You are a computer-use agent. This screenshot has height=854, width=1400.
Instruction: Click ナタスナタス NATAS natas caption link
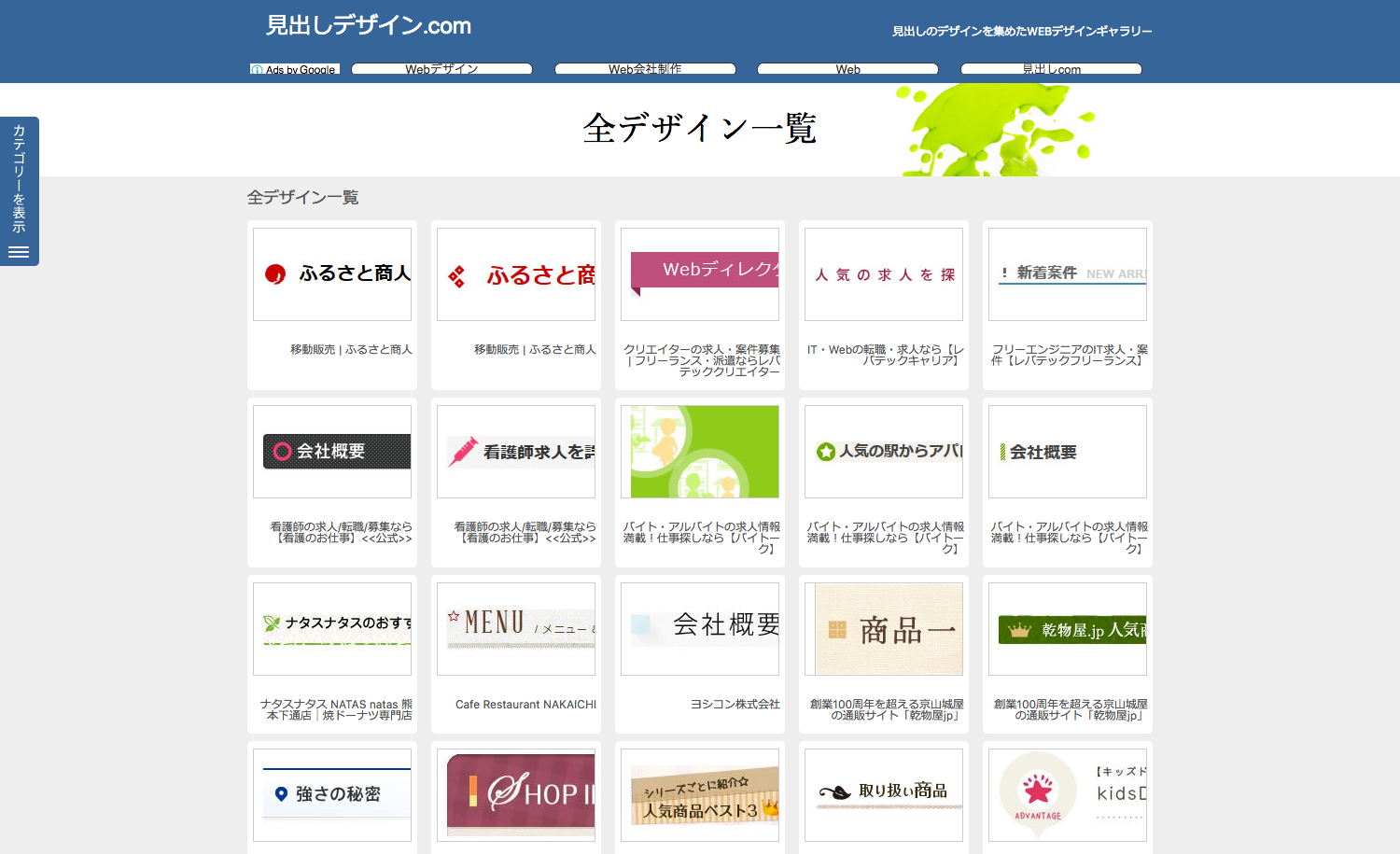(336, 710)
